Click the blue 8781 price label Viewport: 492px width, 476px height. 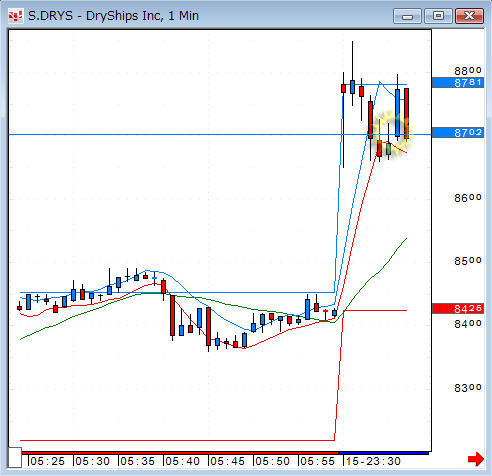tap(458, 83)
